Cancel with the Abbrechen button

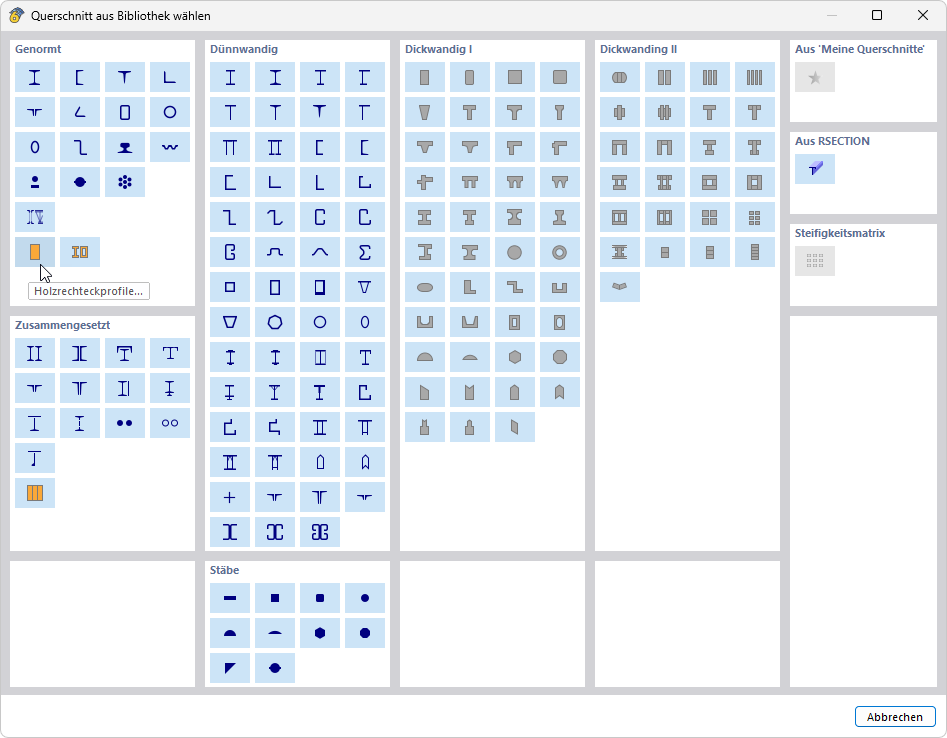tap(895, 717)
